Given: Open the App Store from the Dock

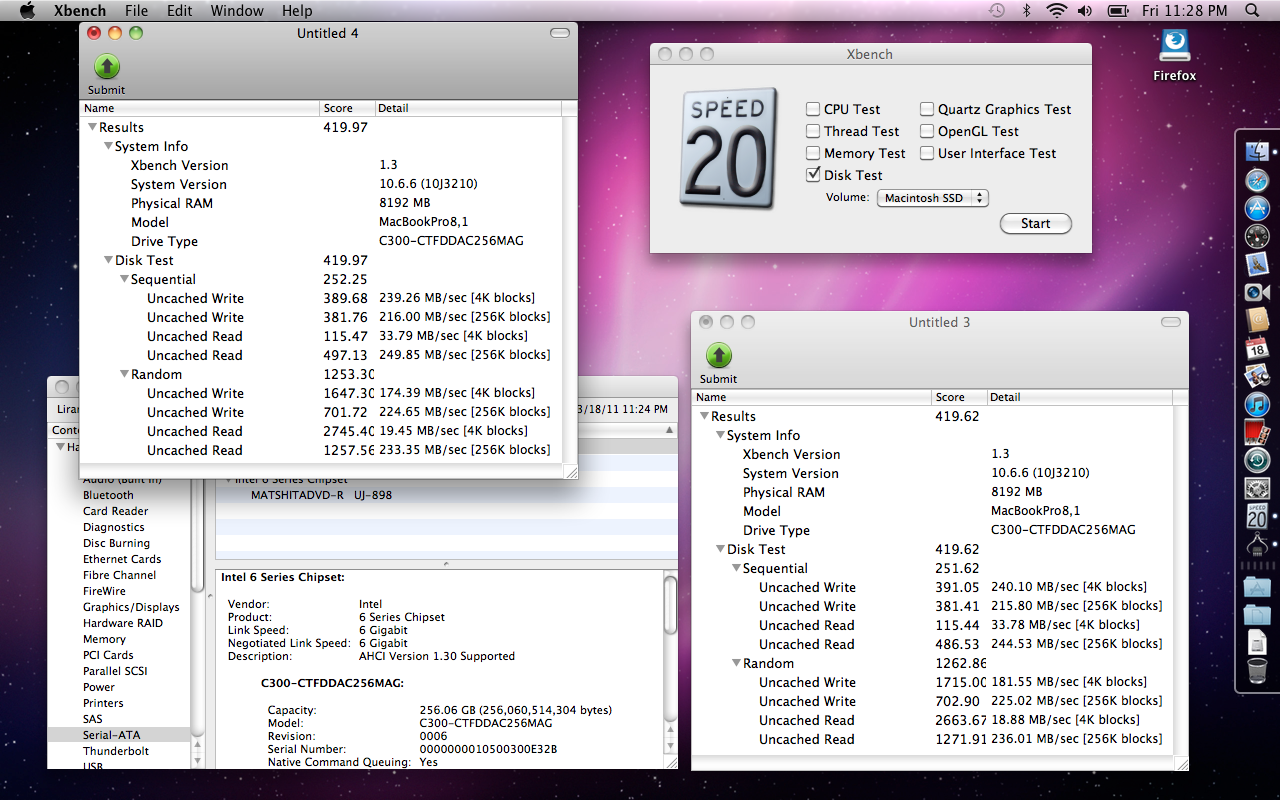Looking at the screenshot, I should (1257, 208).
